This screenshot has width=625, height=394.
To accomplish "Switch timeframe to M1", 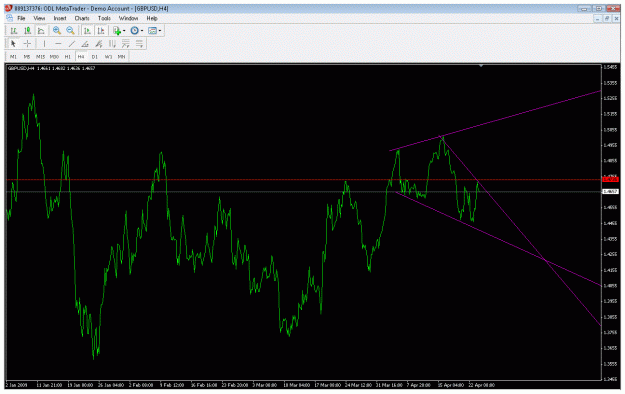I will coord(13,57).
